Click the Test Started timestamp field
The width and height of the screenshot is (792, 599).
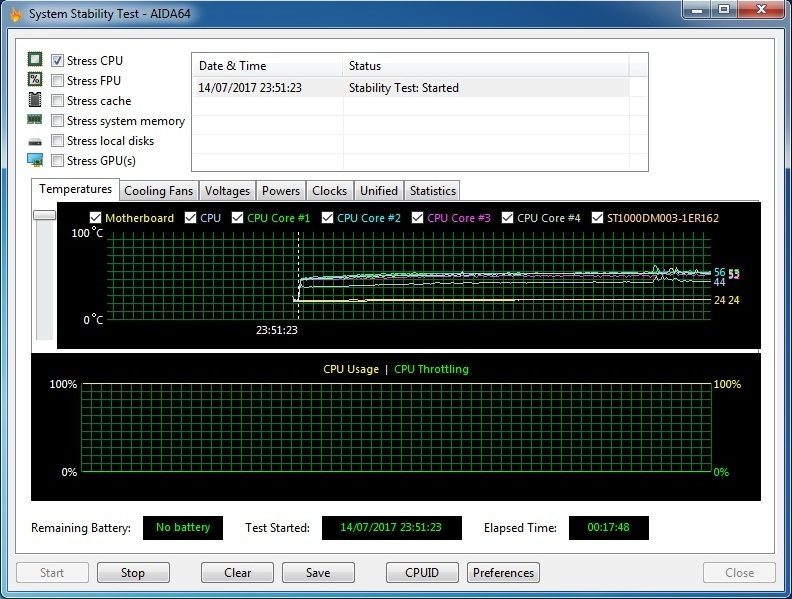click(x=391, y=528)
